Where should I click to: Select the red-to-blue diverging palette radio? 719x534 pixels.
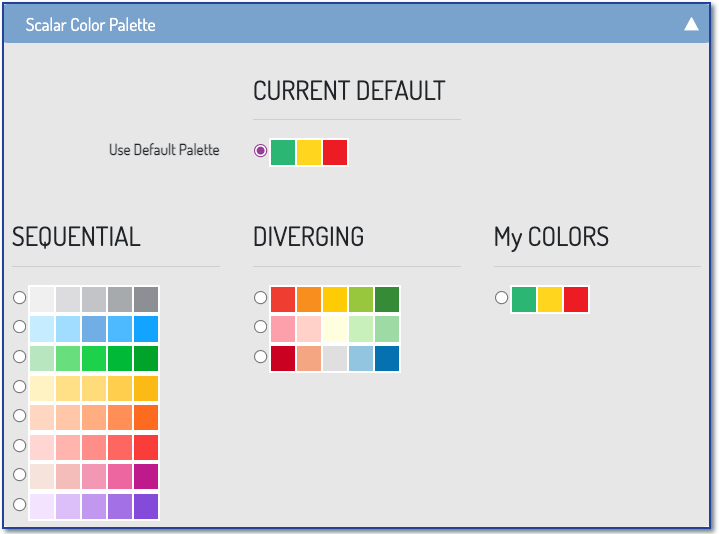(261, 356)
